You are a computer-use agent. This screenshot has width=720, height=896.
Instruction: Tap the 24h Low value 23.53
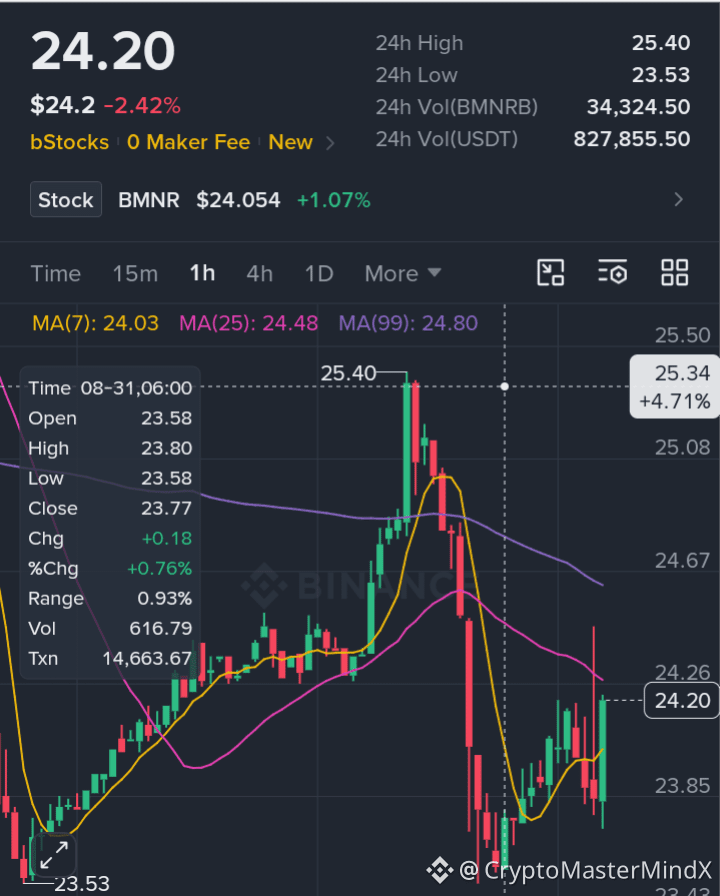pos(661,75)
